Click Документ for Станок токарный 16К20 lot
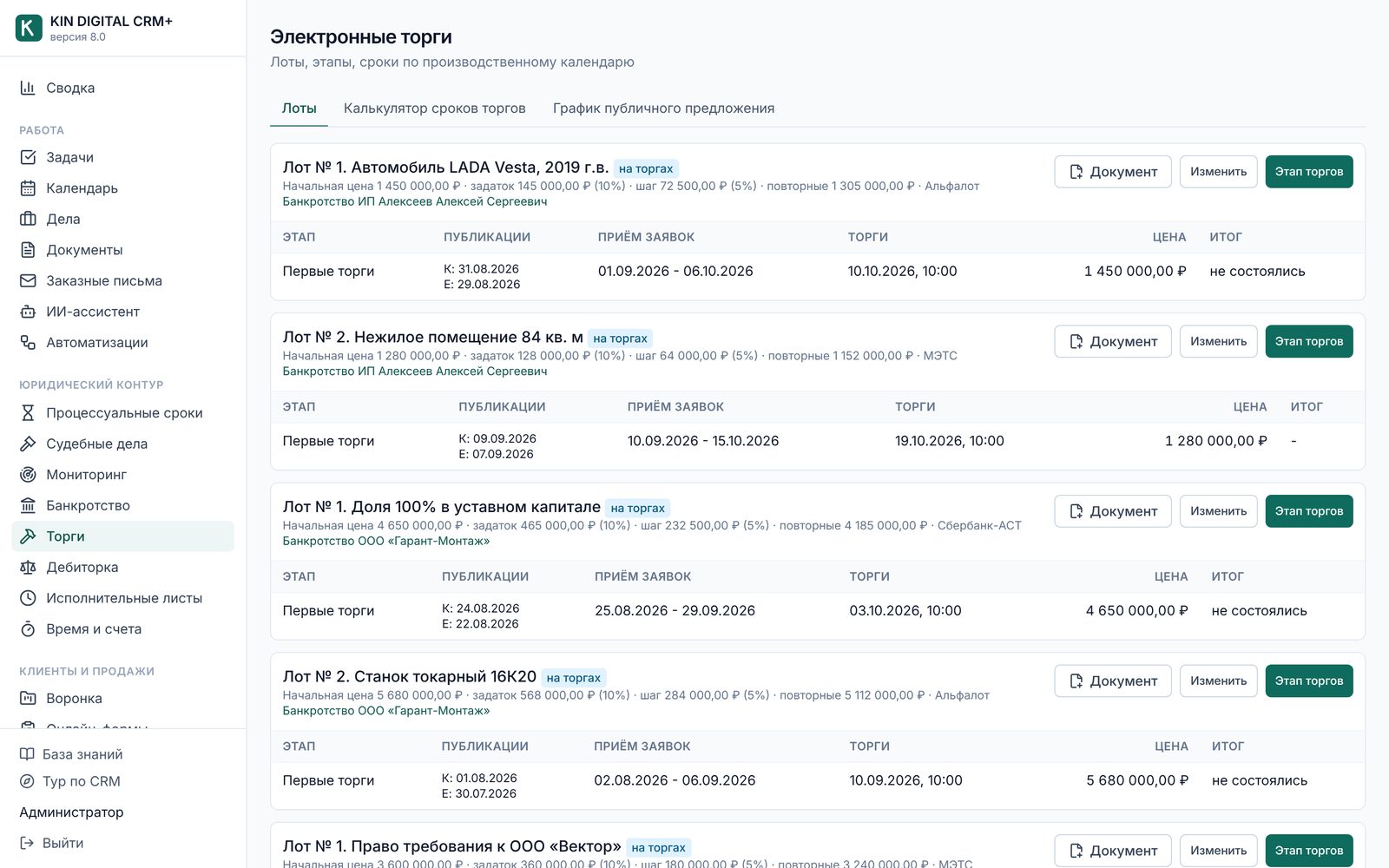The width and height of the screenshot is (1389, 868). pos(1113,681)
